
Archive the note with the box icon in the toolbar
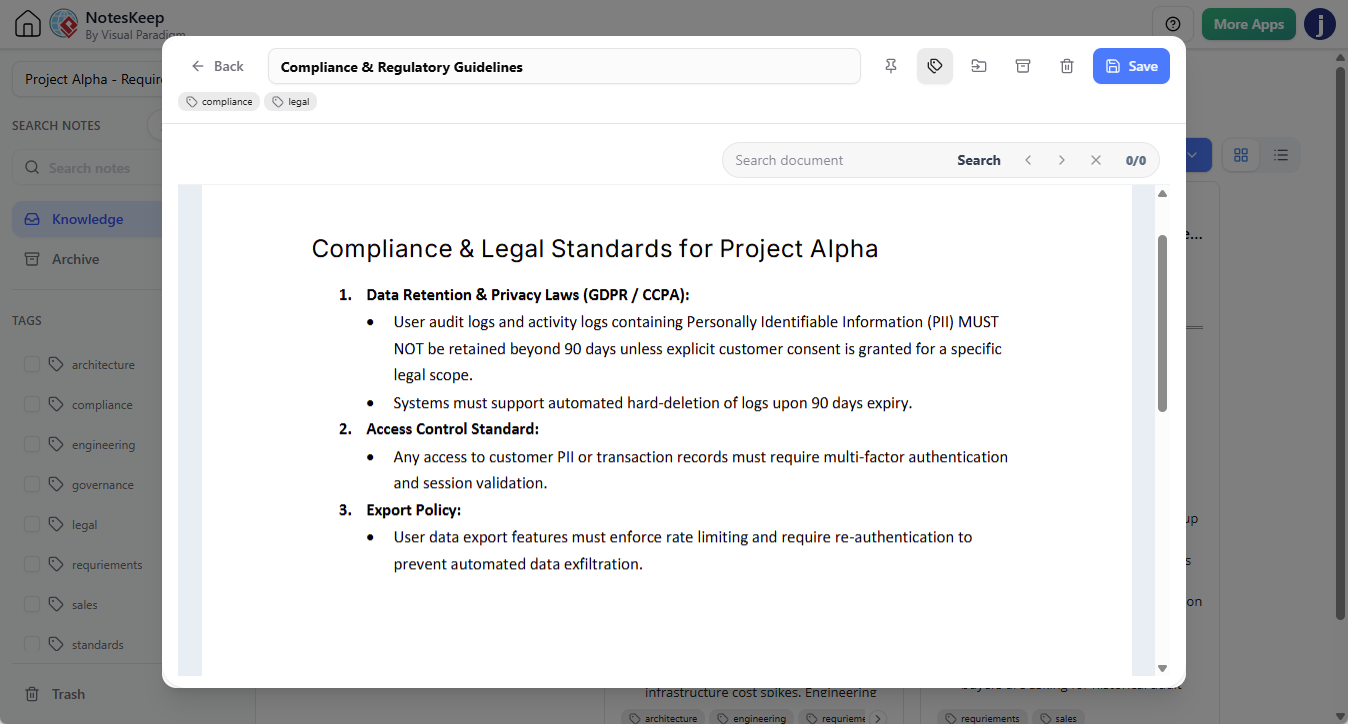(x=1023, y=66)
